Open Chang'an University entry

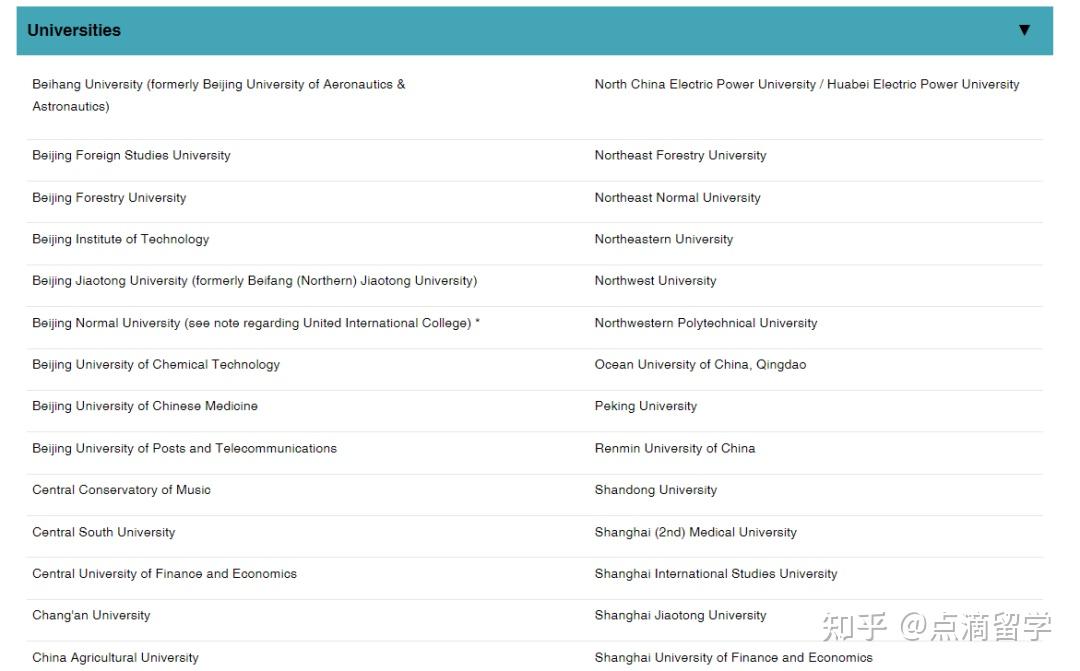click(90, 615)
